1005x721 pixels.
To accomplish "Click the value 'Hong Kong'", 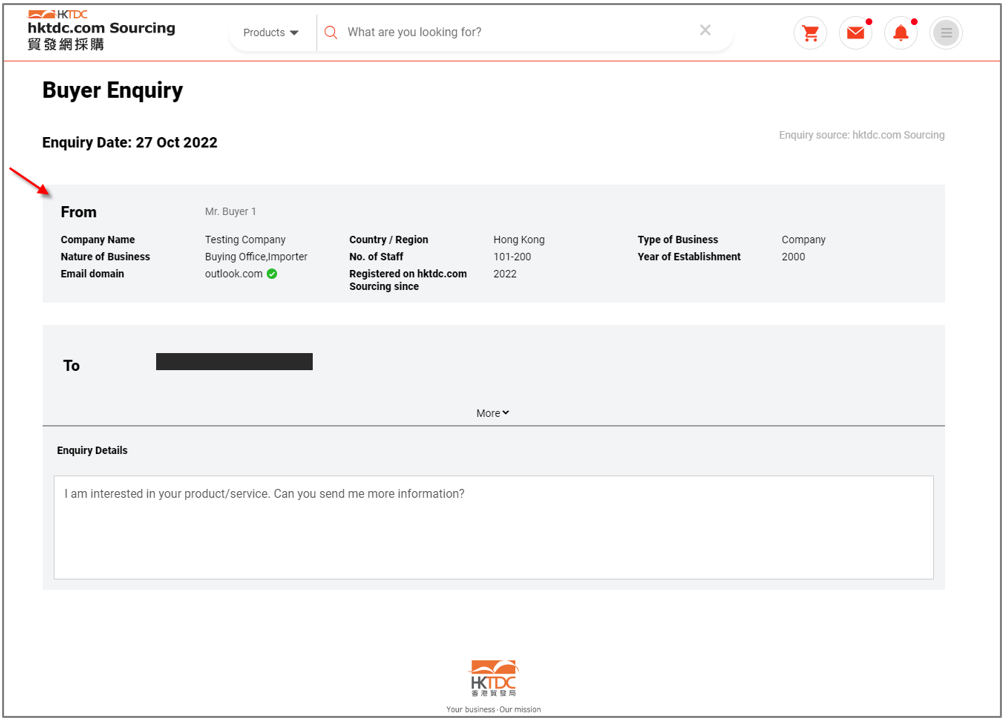I will tap(519, 240).
